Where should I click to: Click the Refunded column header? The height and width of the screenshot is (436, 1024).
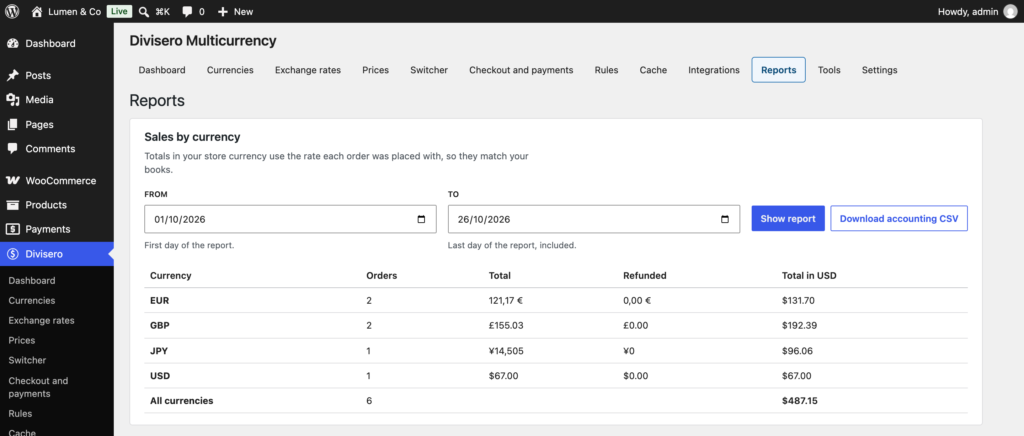point(645,275)
